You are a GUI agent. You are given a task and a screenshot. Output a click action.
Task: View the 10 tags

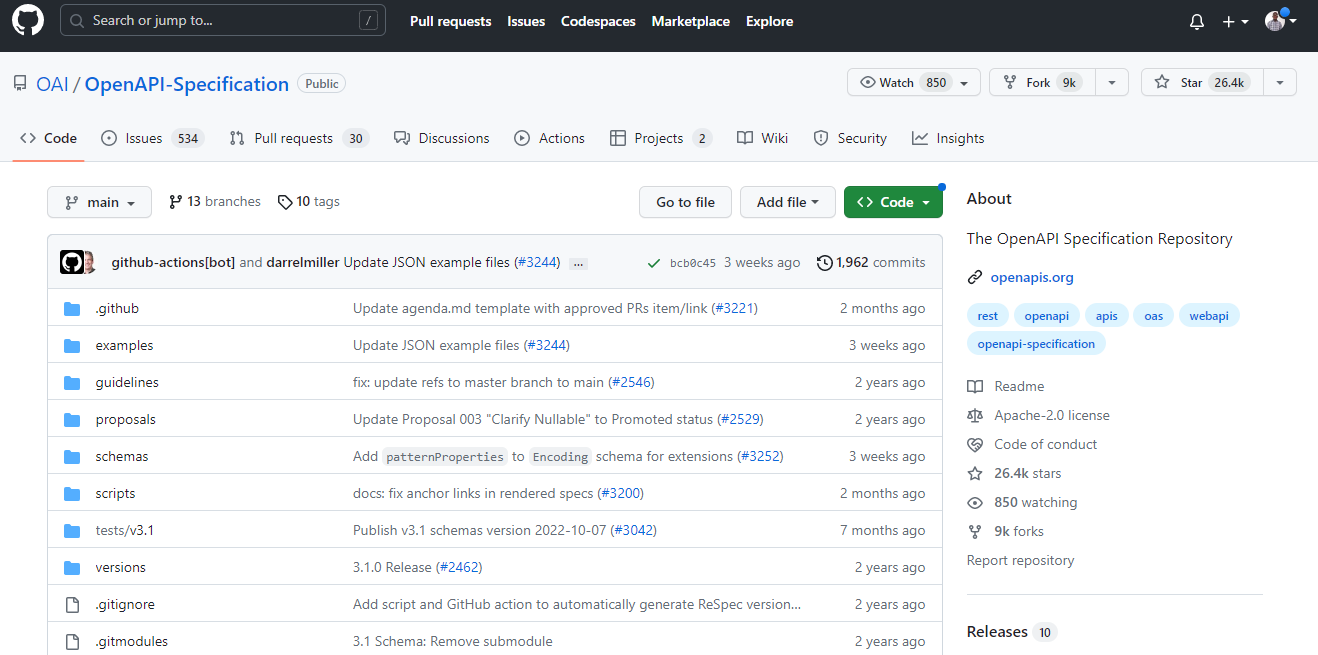point(309,201)
